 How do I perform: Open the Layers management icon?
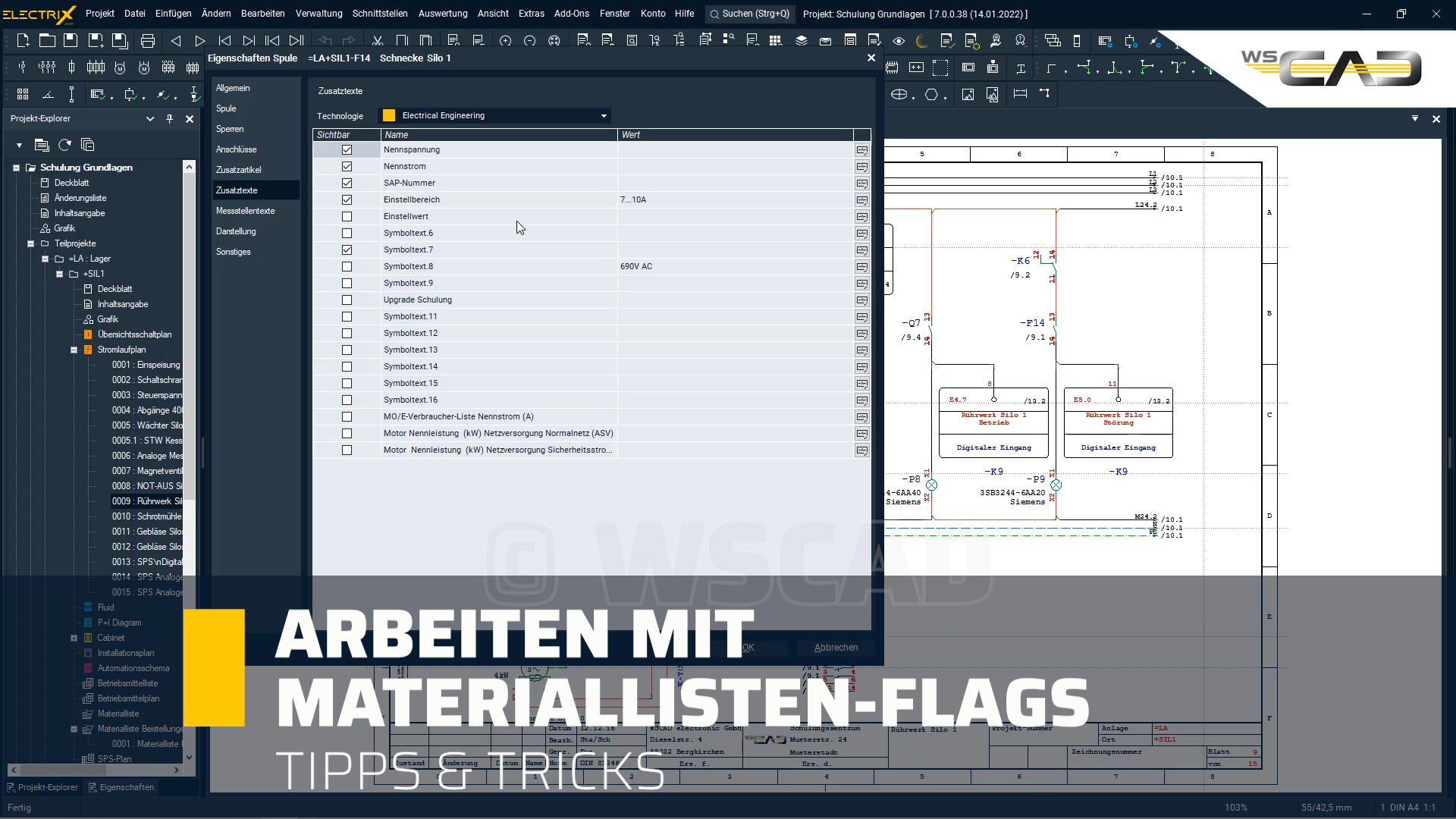click(x=801, y=40)
